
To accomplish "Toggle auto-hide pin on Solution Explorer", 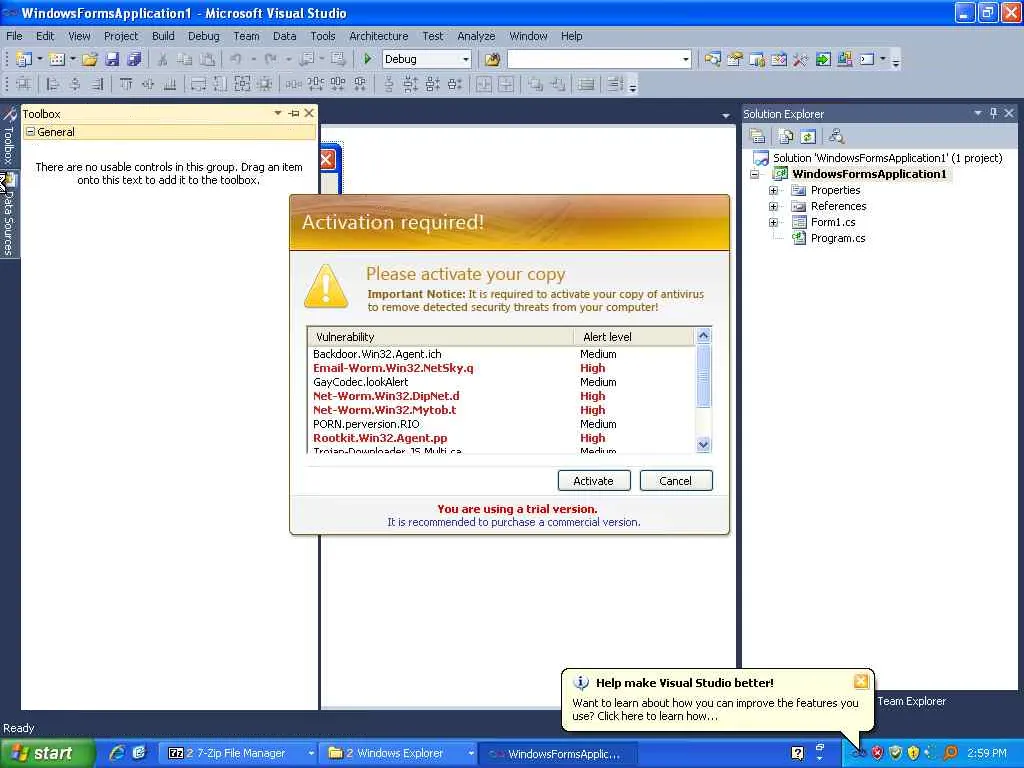I will (x=994, y=113).
